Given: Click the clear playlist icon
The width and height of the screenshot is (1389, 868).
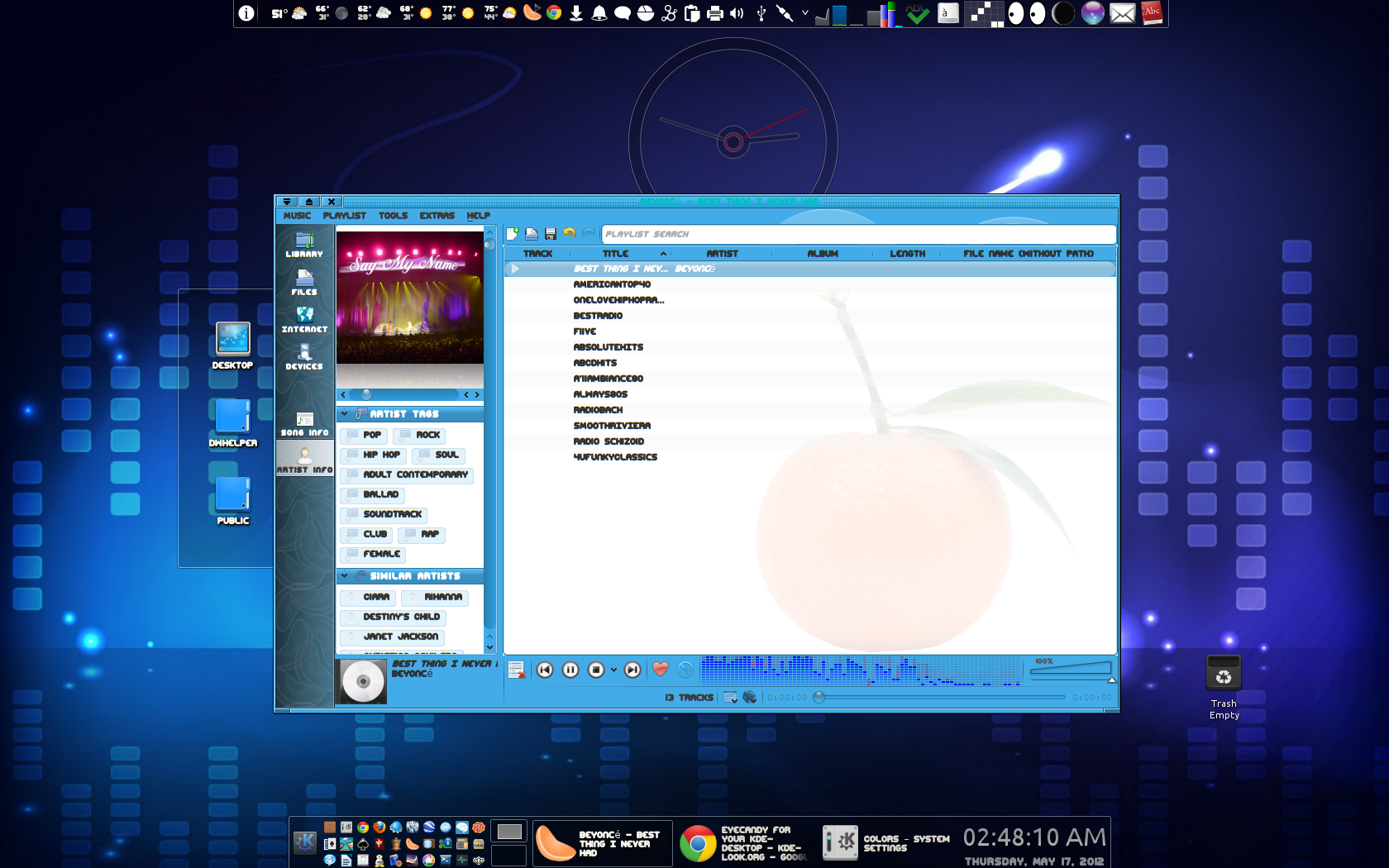Looking at the screenshot, I should pyautogui.click(x=517, y=670).
